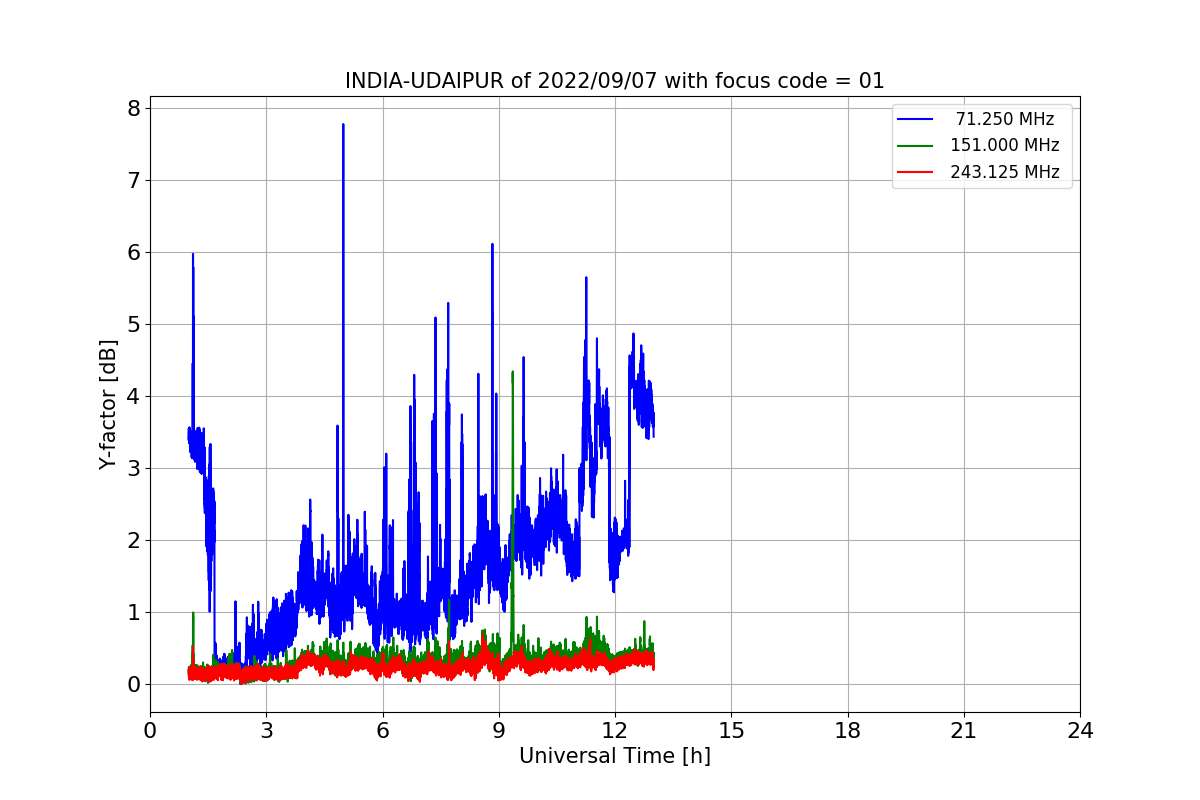Click the green spike peak near 4.3 dB

tap(513, 372)
